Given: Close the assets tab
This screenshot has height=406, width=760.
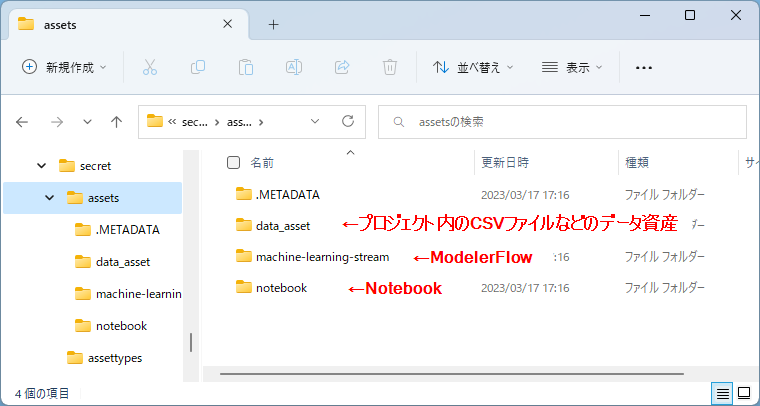Looking at the screenshot, I should point(227,24).
